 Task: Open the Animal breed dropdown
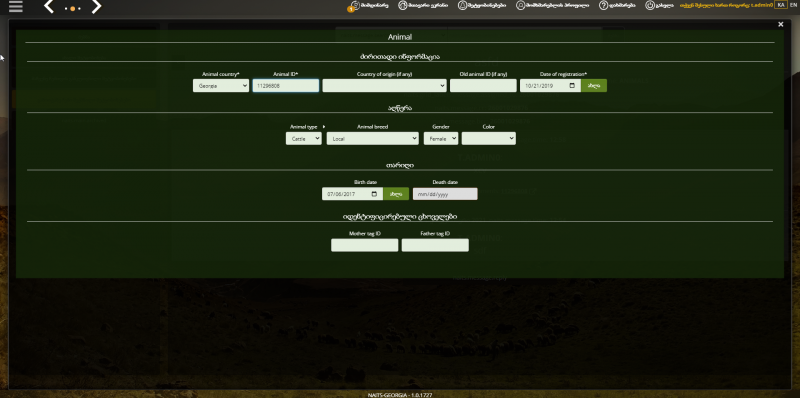click(372, 138)
